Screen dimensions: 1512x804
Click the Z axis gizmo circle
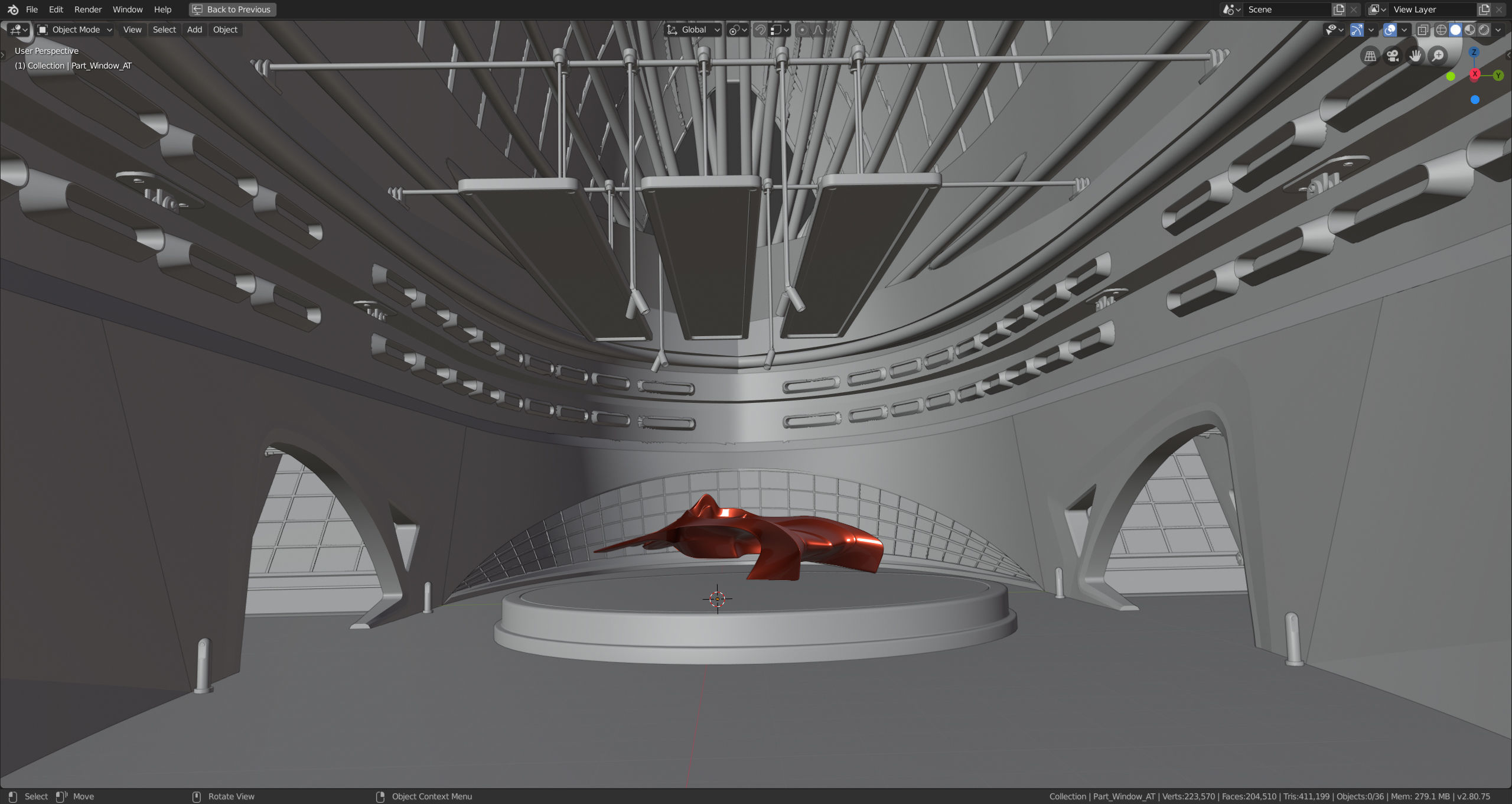tap(1474, 52)
